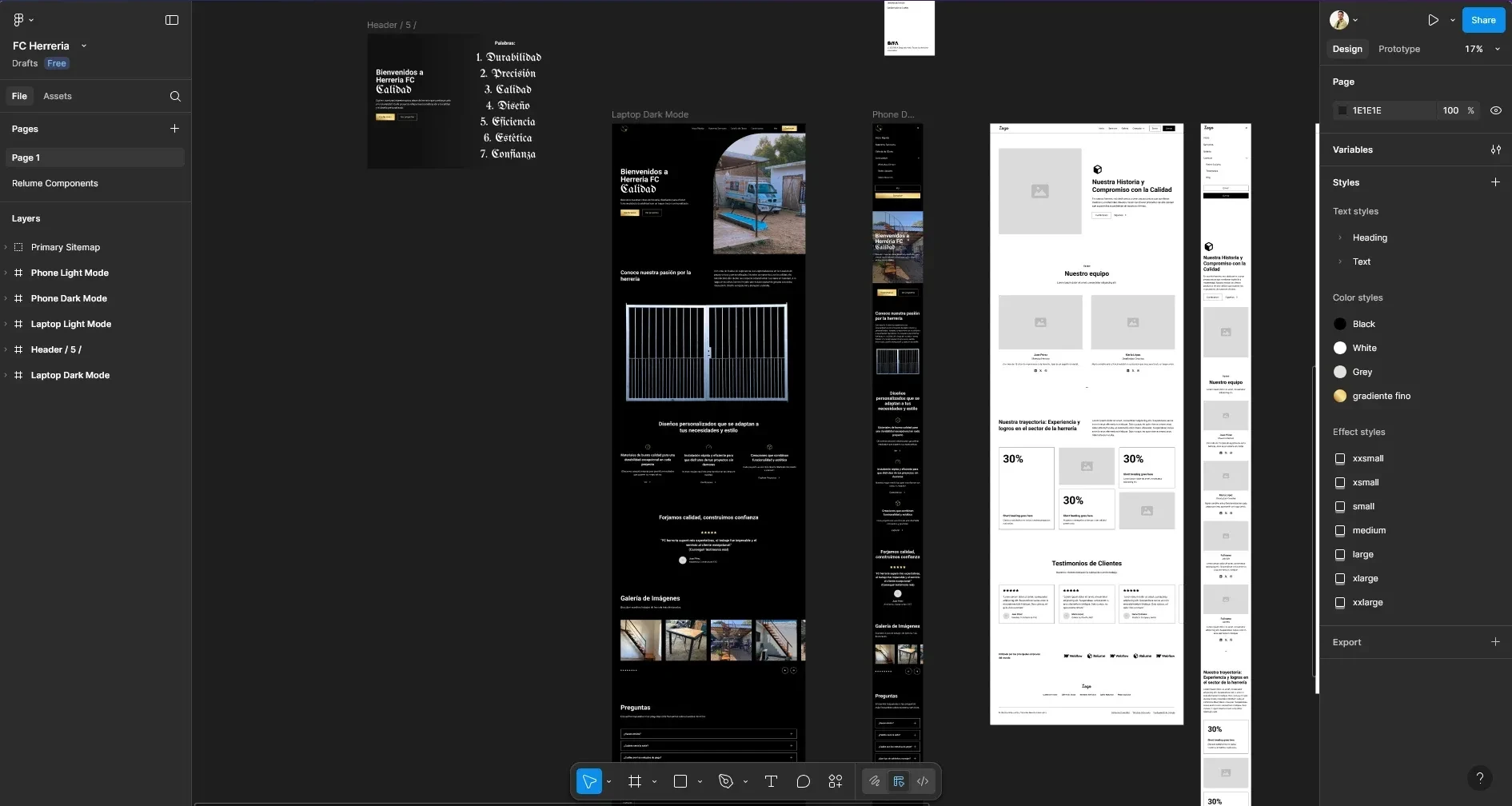Image resolution: width=1512 pixels, height=806 pixels.
Task: Search the file with magnifier icon
Action: [175, 97]
